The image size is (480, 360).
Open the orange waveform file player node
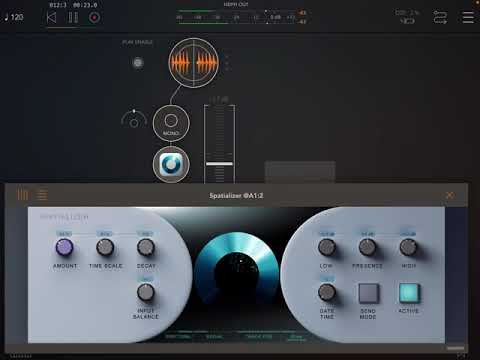click(x=194, y=63)
